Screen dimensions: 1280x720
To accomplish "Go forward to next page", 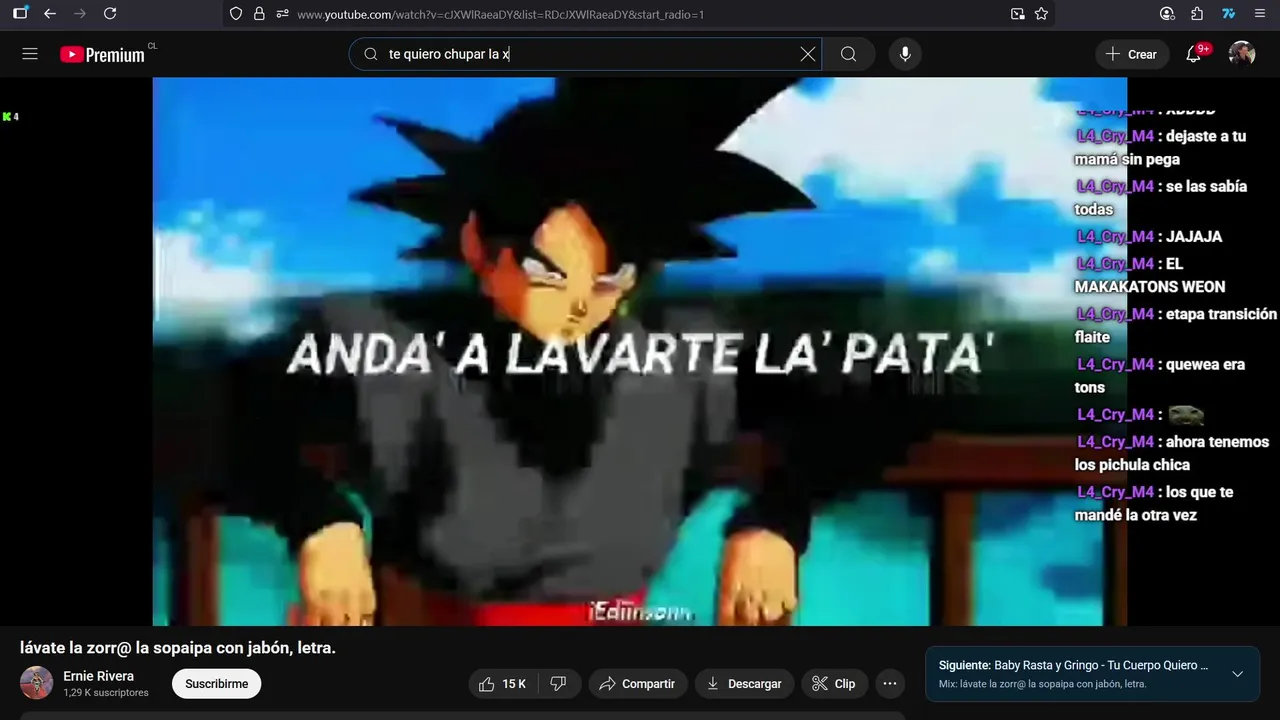I will (80, 14).
